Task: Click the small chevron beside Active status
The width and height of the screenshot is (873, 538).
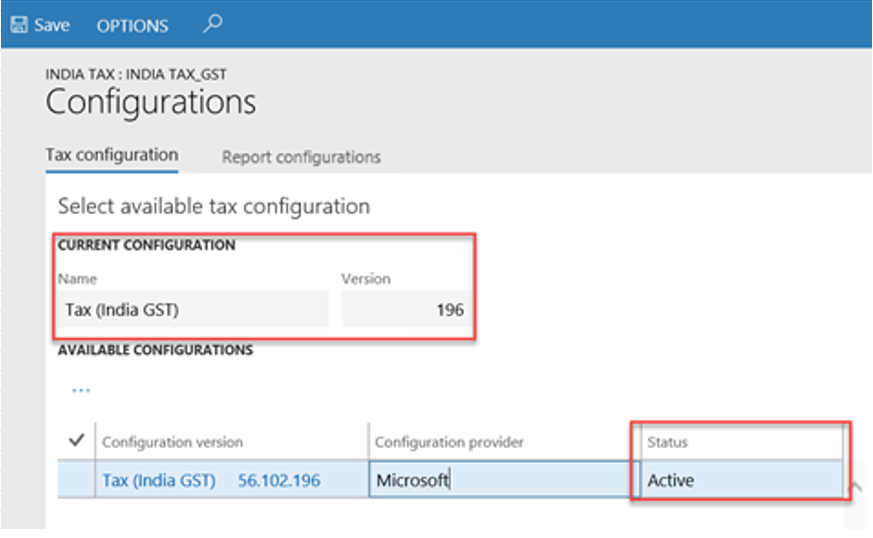Action: [856, 487]
